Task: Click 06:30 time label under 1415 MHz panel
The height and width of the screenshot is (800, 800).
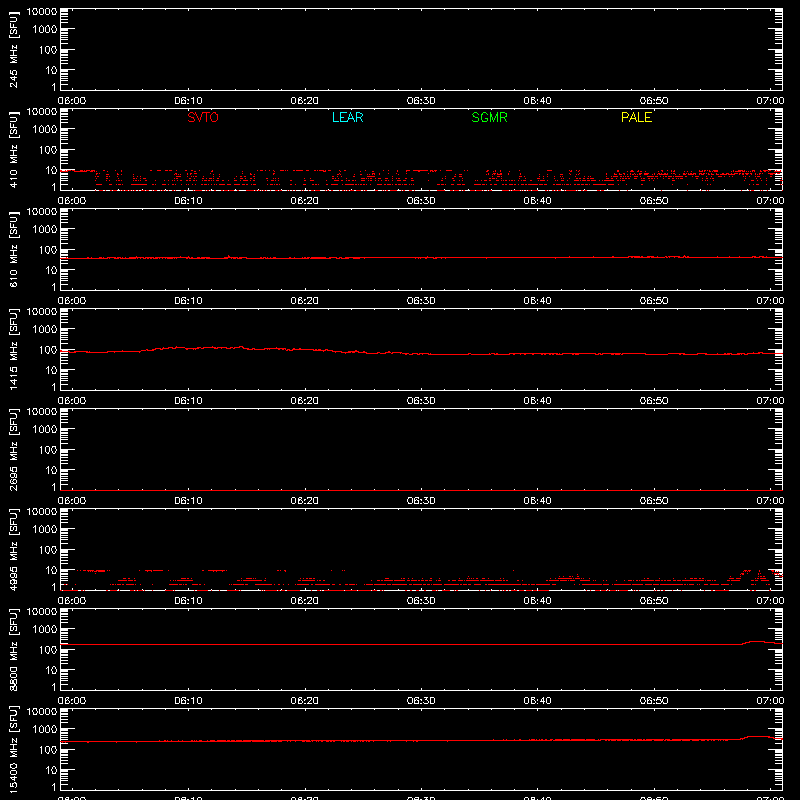Action: 421,401
